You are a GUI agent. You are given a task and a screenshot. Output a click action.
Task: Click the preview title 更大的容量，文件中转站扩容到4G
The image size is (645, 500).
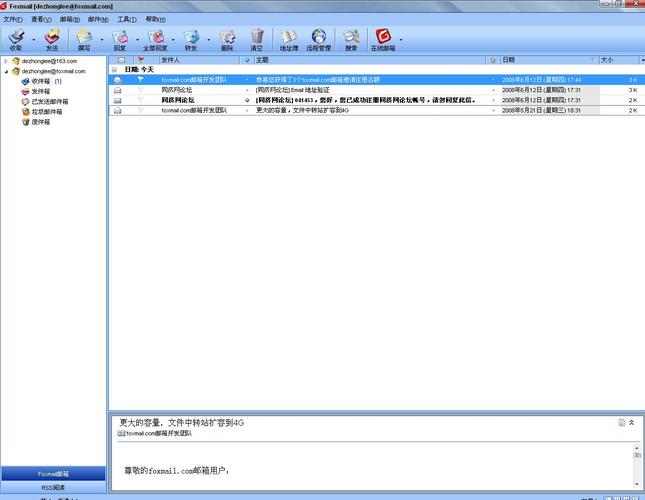tap(181, 422)
